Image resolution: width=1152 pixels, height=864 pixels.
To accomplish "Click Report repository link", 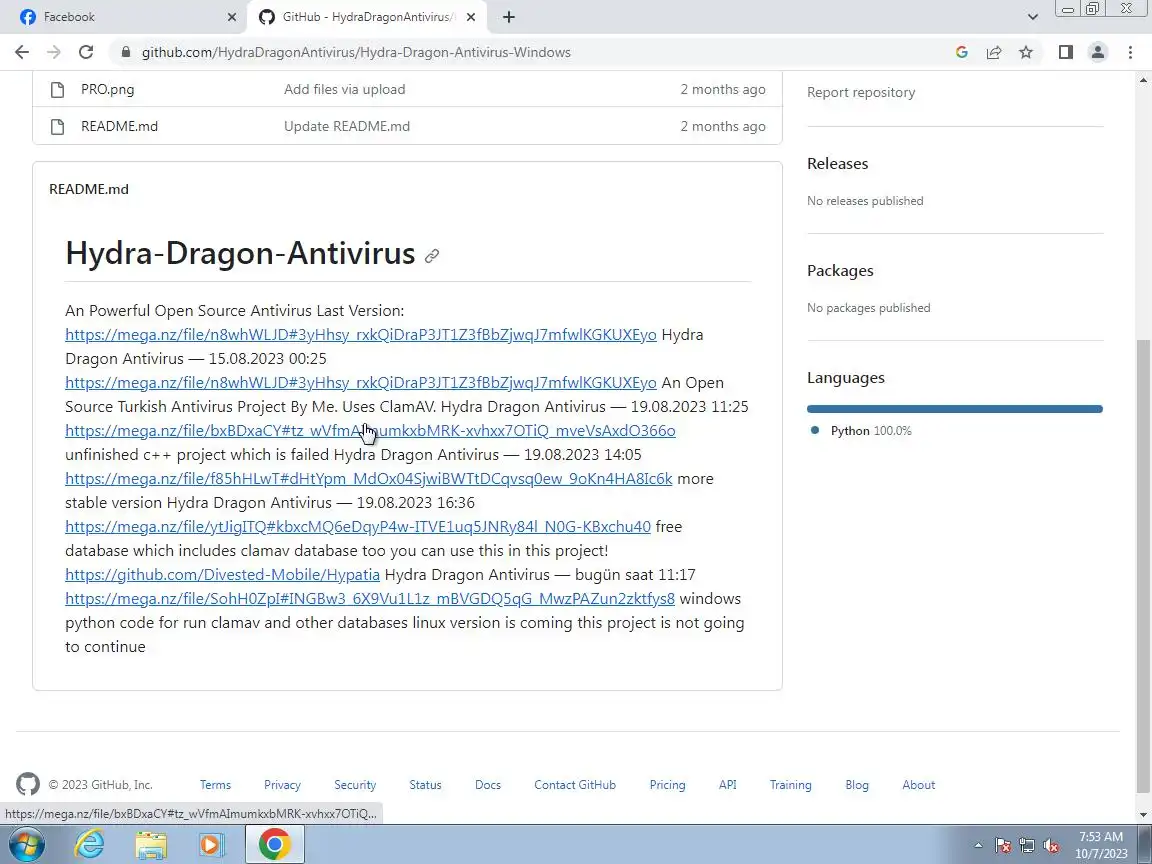I will pyautogui.click(x=861, y=93).
